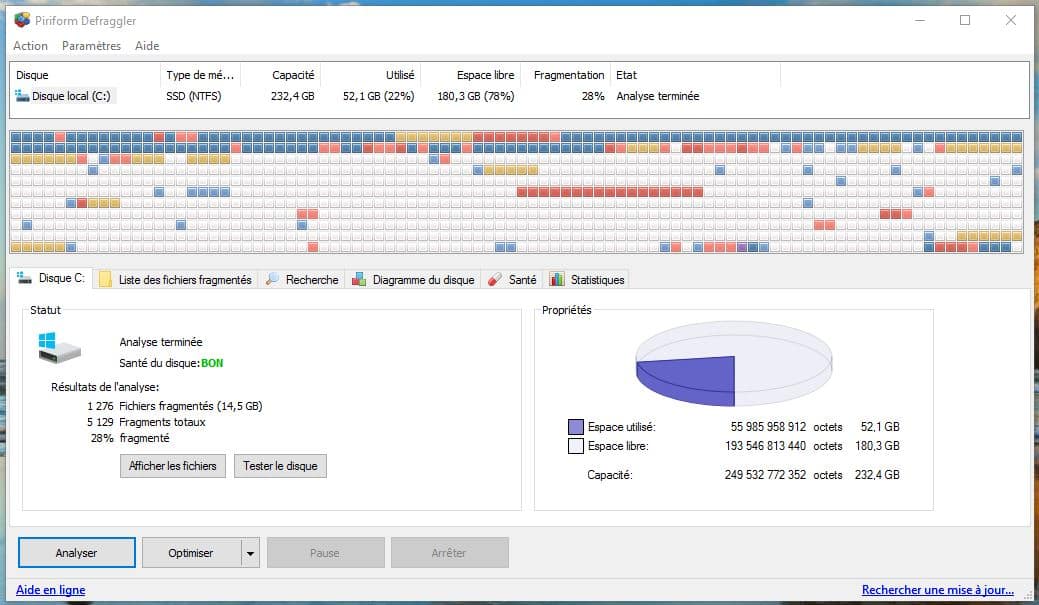Click the Diagramme du disque tab icon
This screenshot has height=605, width=1039.
coord(359,280)
